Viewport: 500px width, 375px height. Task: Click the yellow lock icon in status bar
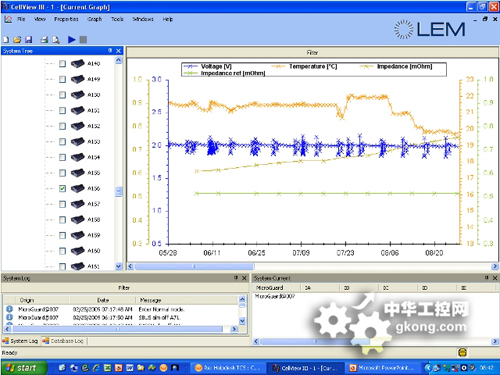click(x=462, y=352)
